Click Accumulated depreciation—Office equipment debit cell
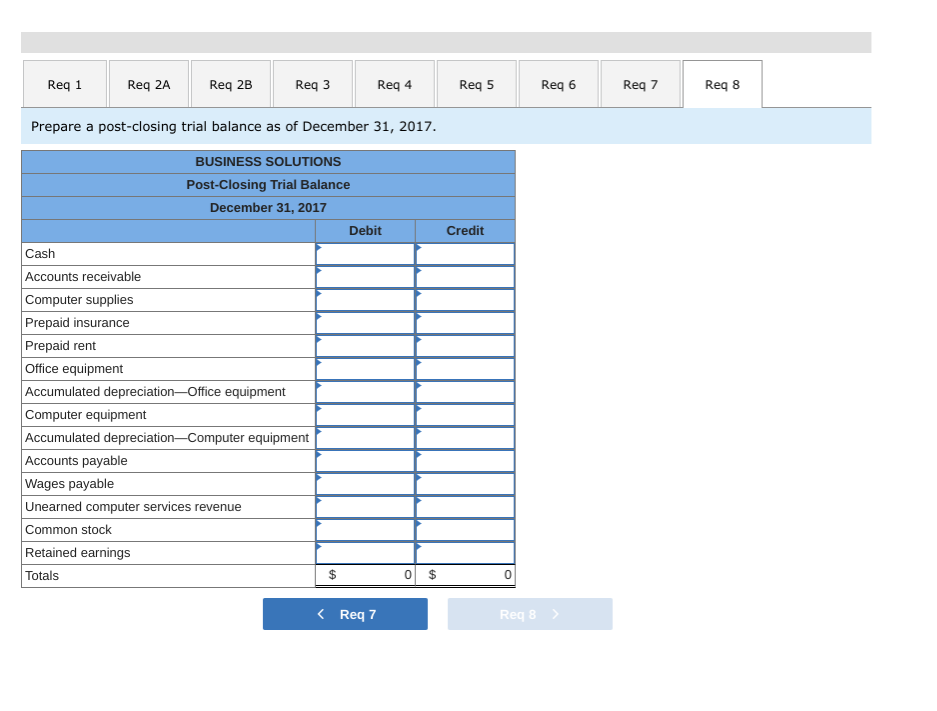The height and width of the screenshot is (711, 937). [365, 392]
